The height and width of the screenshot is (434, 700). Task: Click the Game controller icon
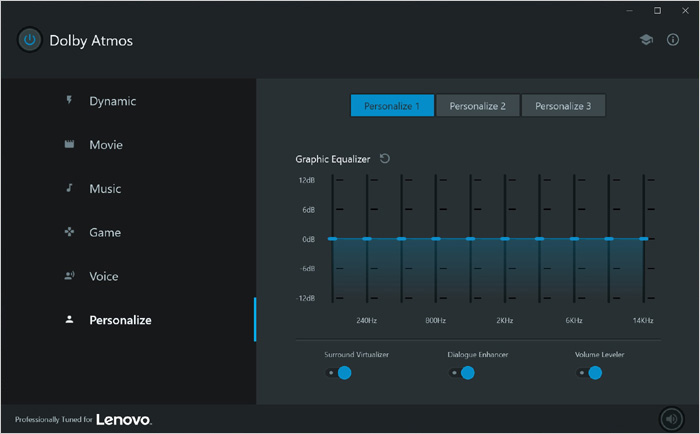[x=69, y=231]
